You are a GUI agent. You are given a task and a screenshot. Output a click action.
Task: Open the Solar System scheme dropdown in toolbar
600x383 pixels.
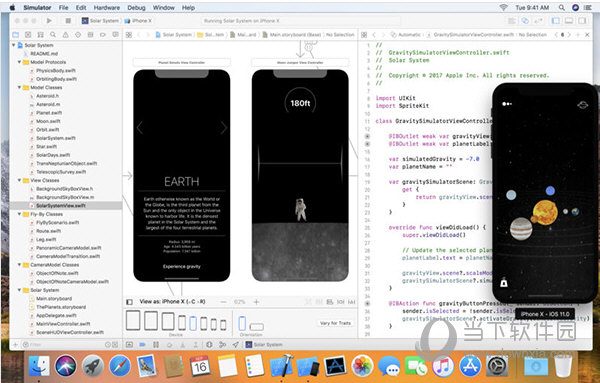point(101,21)
